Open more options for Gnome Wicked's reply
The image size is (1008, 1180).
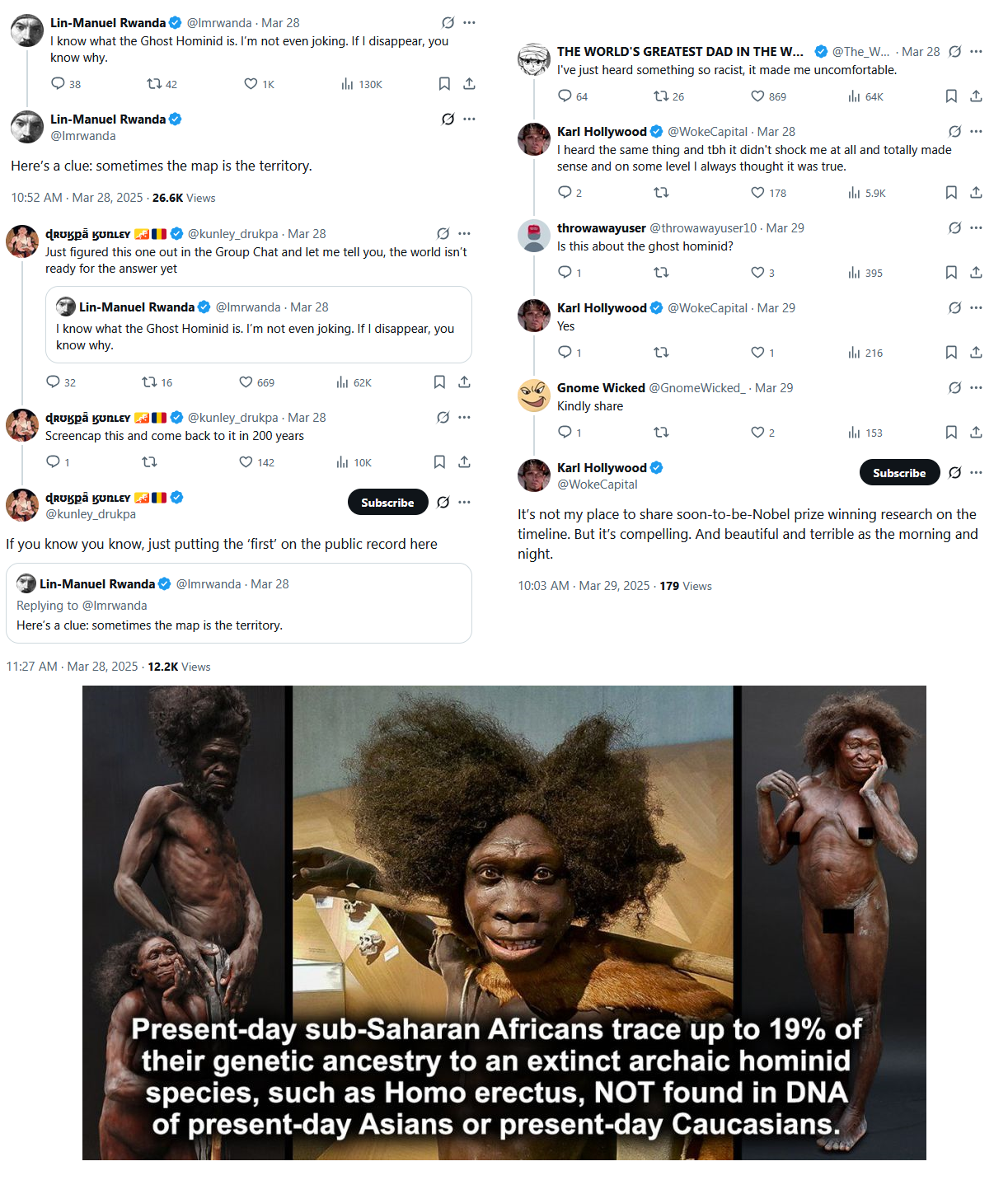coord(976,387)
